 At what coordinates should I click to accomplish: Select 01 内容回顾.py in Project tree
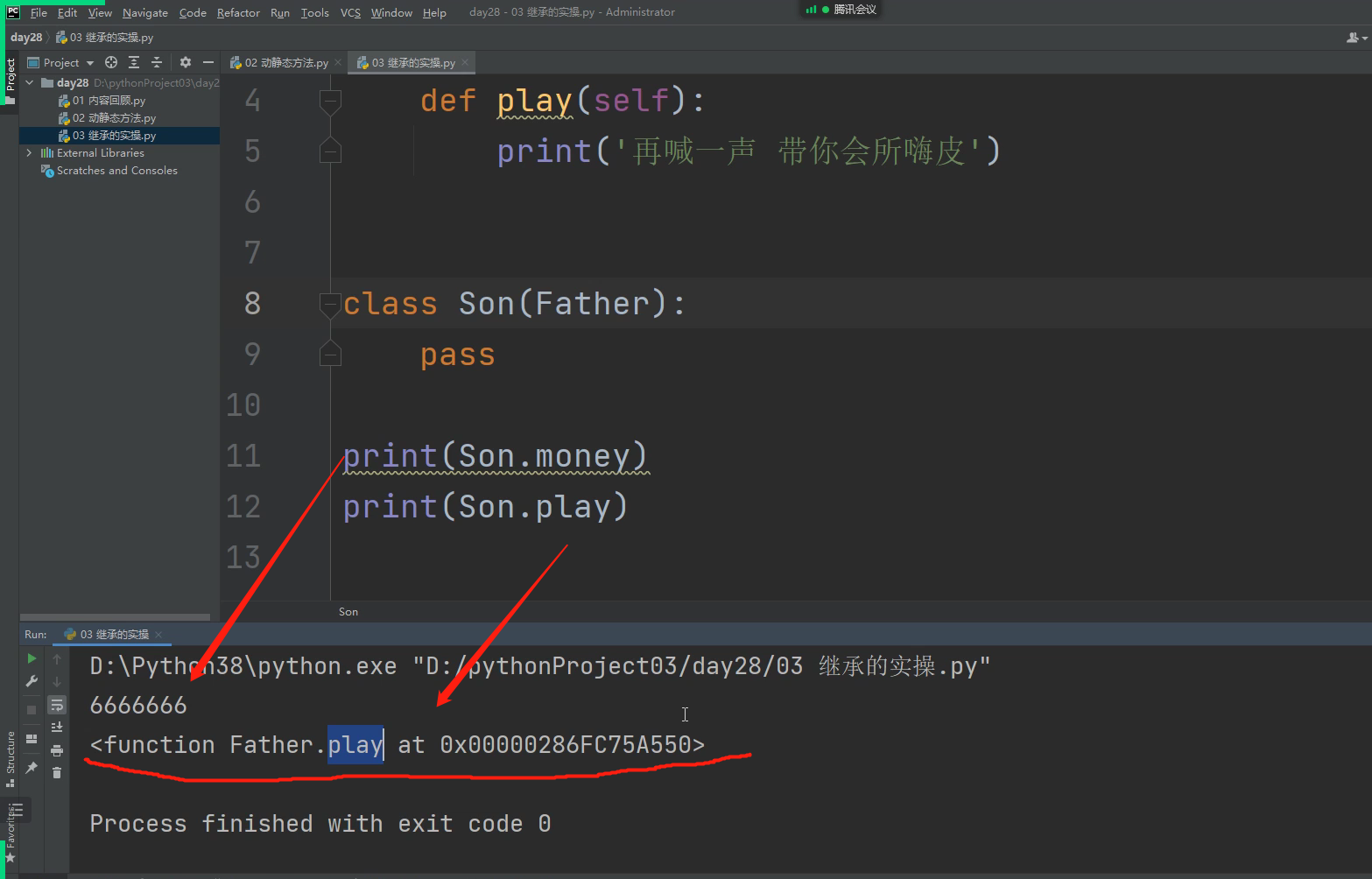[x=109, y=101]
